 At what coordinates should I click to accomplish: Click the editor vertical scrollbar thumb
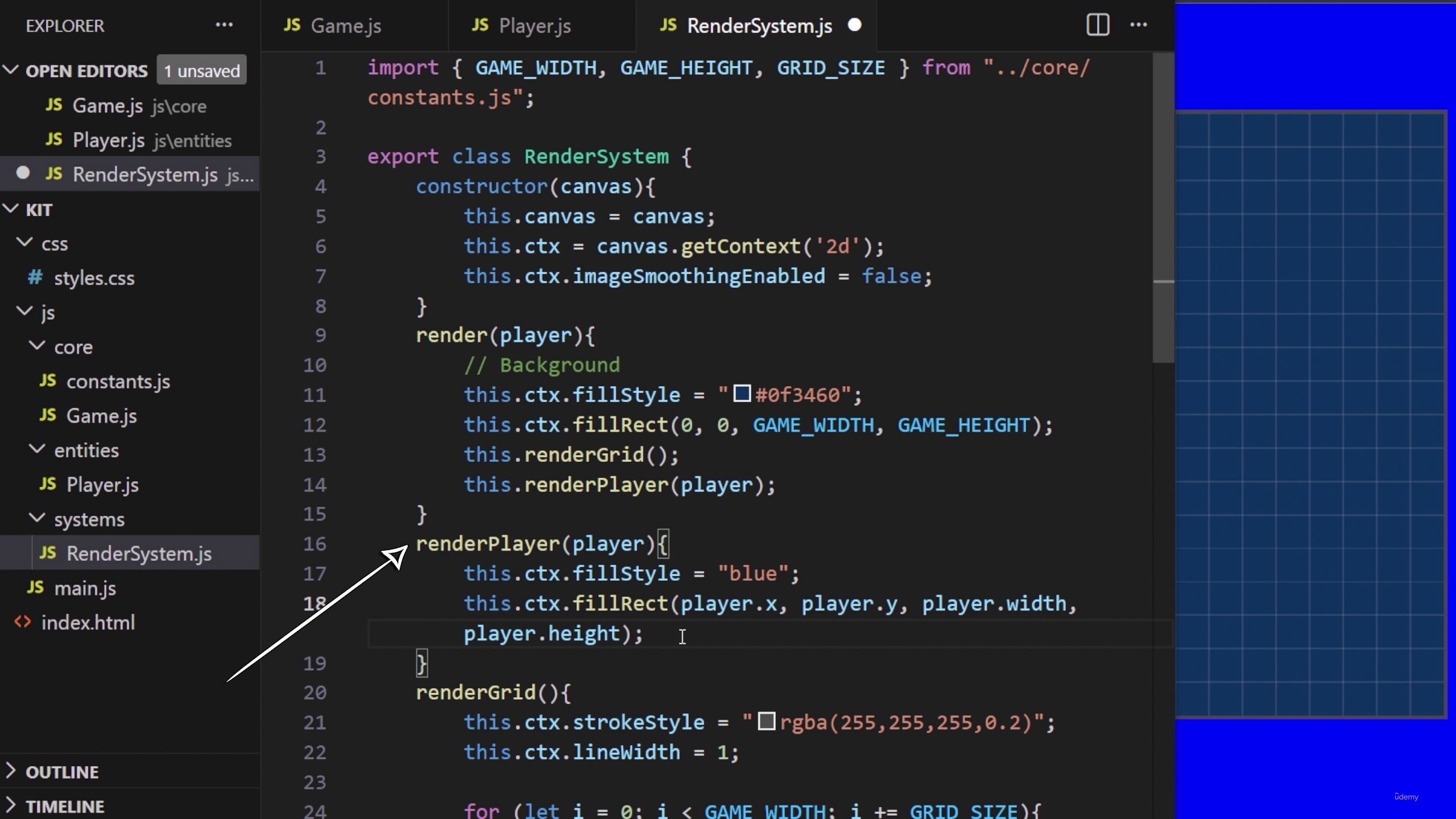tap(1164, 208)
